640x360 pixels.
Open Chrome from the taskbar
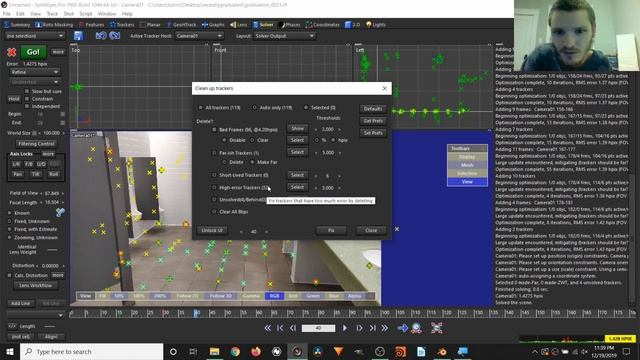235,351
